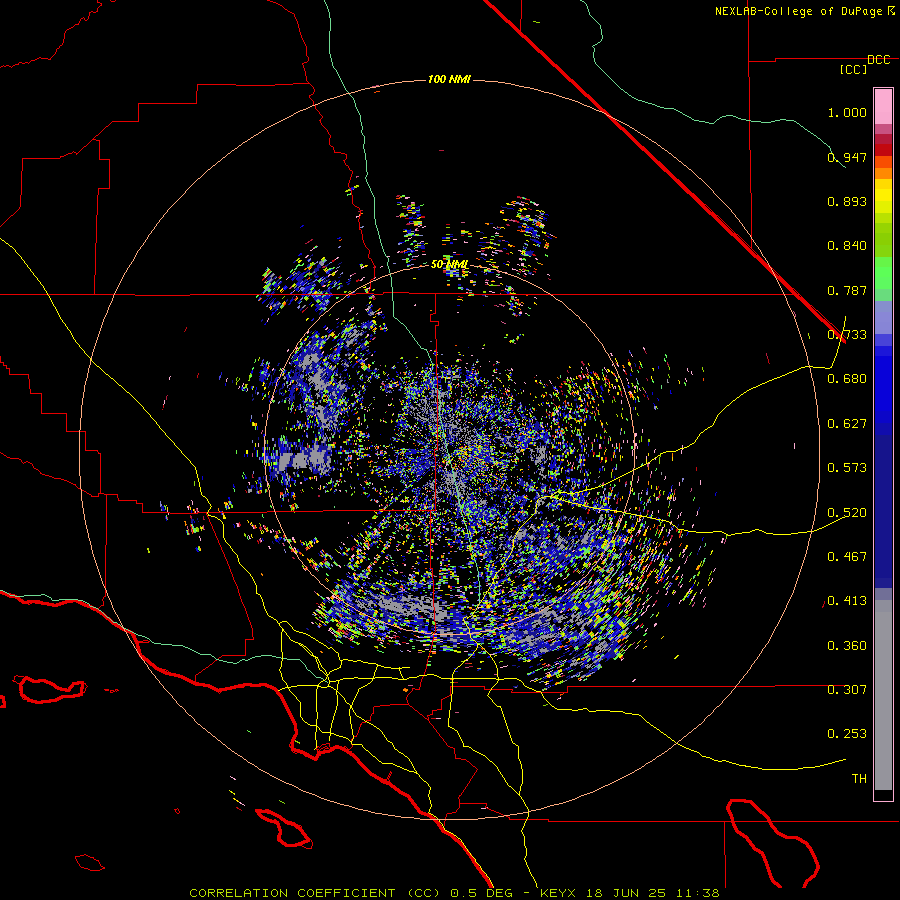Click the KEYX station identifier in caption

(560, 893)
